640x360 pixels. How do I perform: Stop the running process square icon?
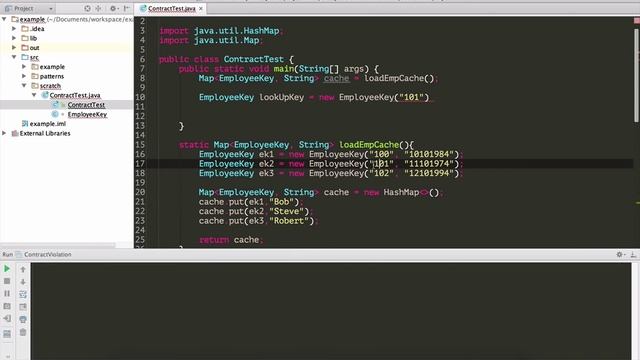(7, 281)
